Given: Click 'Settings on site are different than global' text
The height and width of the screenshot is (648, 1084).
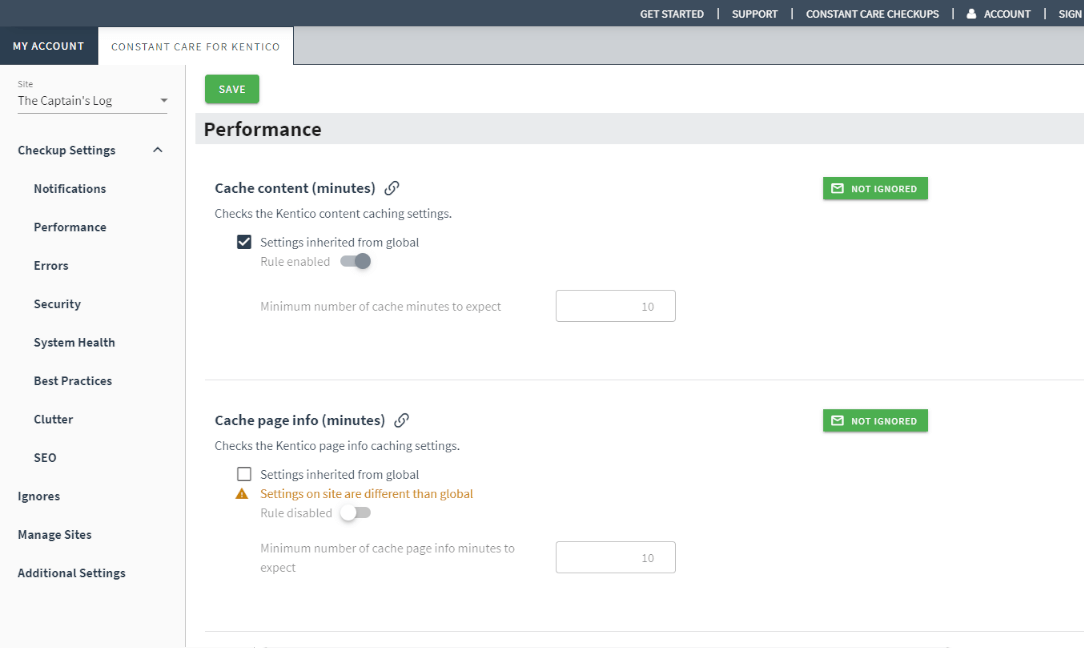Looking at the screenshot, I should [x=366, y=494].
